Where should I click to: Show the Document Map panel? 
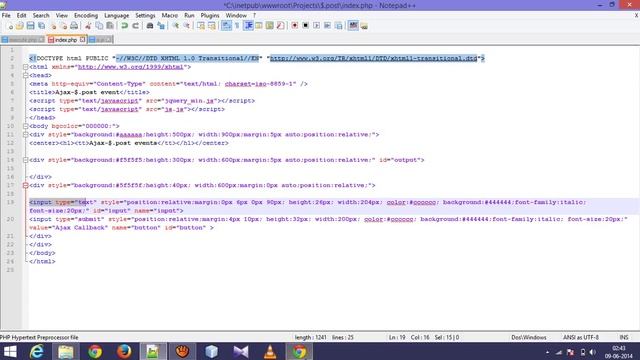pos(269,26)
